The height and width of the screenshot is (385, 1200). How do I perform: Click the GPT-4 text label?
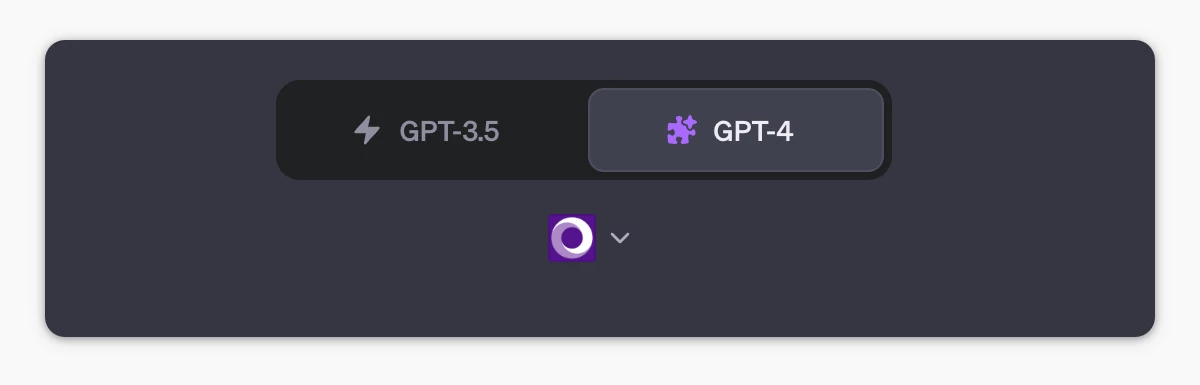tap(753, 131)
